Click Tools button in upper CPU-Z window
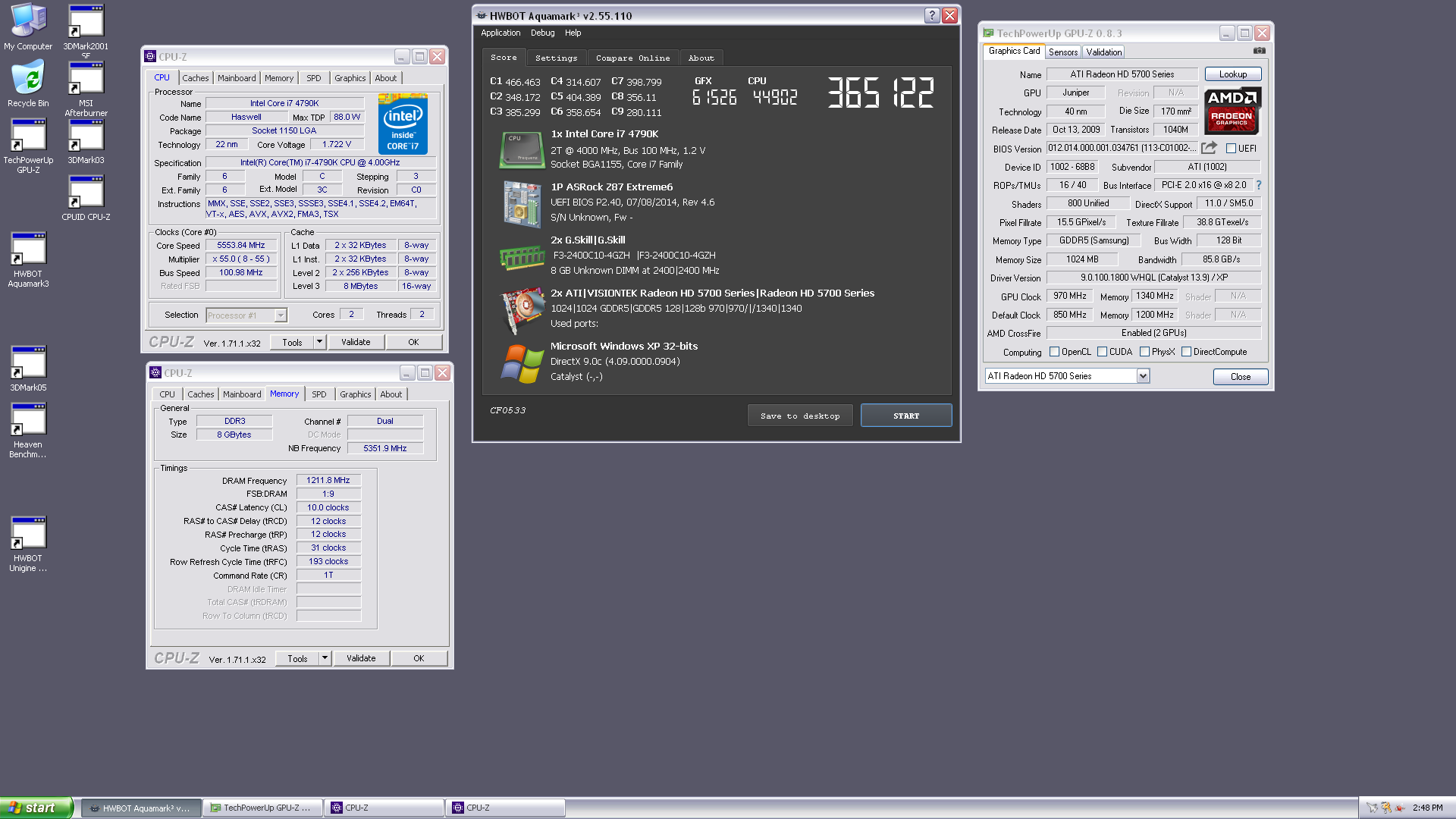The width and height of the screenshot is (1456, 819). 292,342
